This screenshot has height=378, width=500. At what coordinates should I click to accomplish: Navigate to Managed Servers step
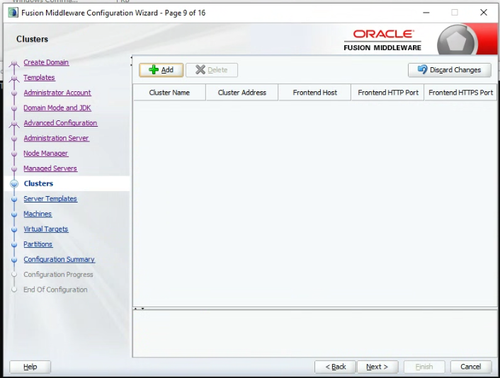[50, 168]
